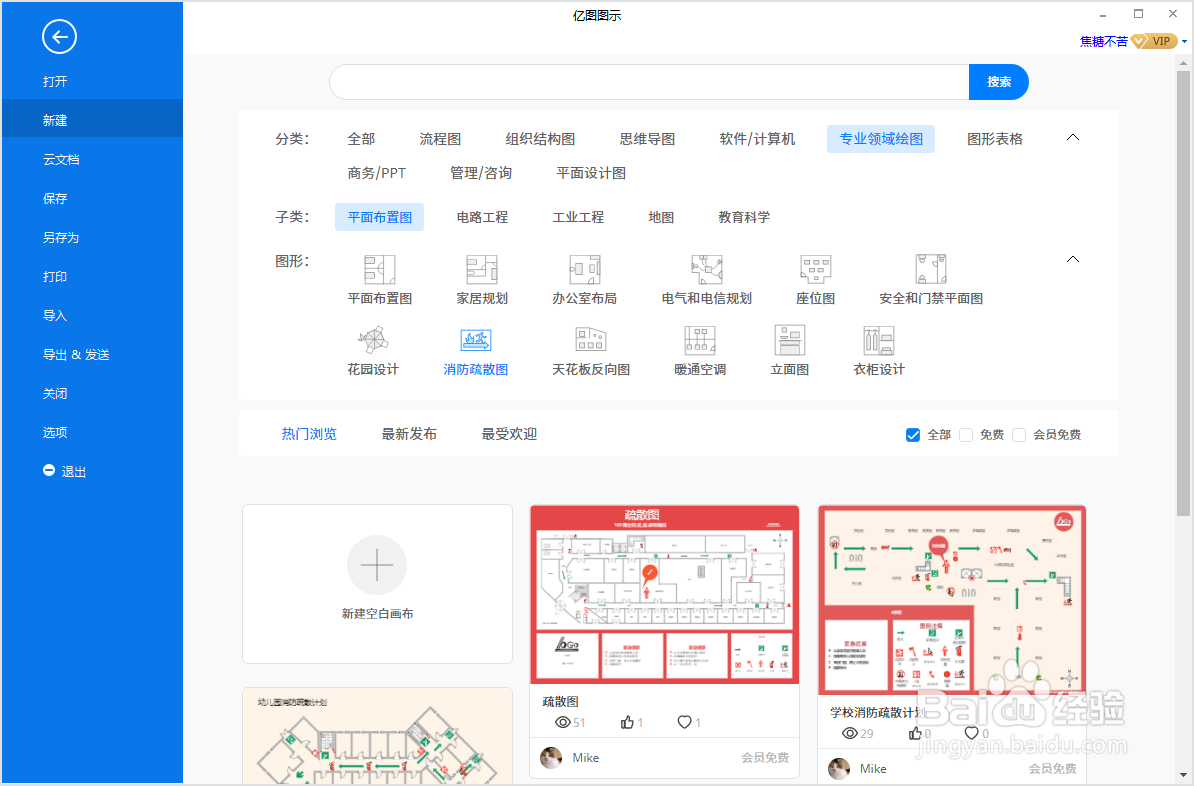Image resolution: width=1194 pixels, height=786 pixels.
Task: Click the views eye icon on 疏散图
Action: (563, 722)
